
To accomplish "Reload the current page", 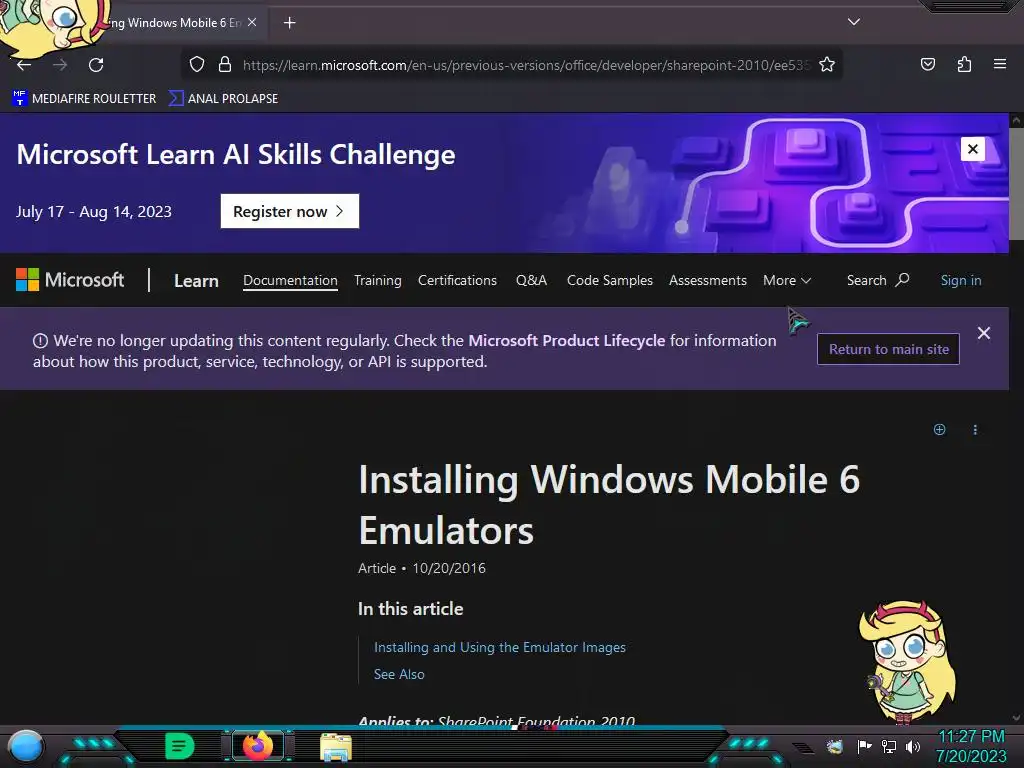I will point(96,65).
